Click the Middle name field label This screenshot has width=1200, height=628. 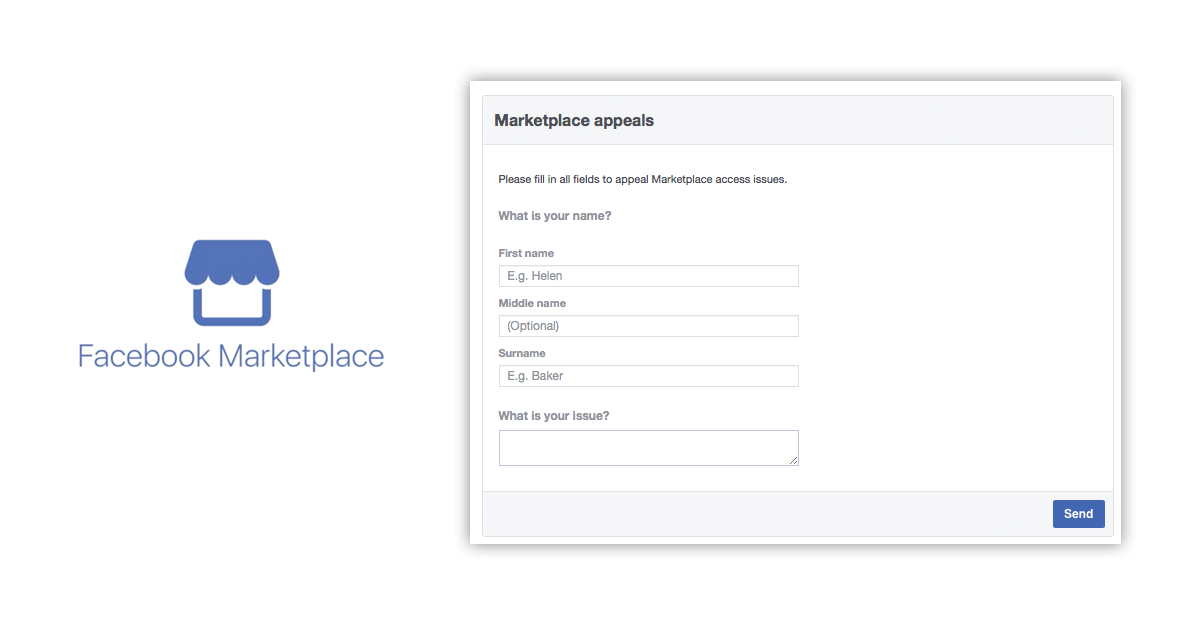coord(531,303)
